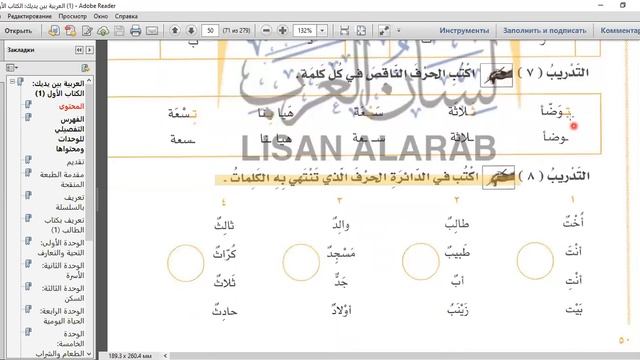640x360 pixels.
Task: Click the answer circle under column 2
Action: (420, 262)
